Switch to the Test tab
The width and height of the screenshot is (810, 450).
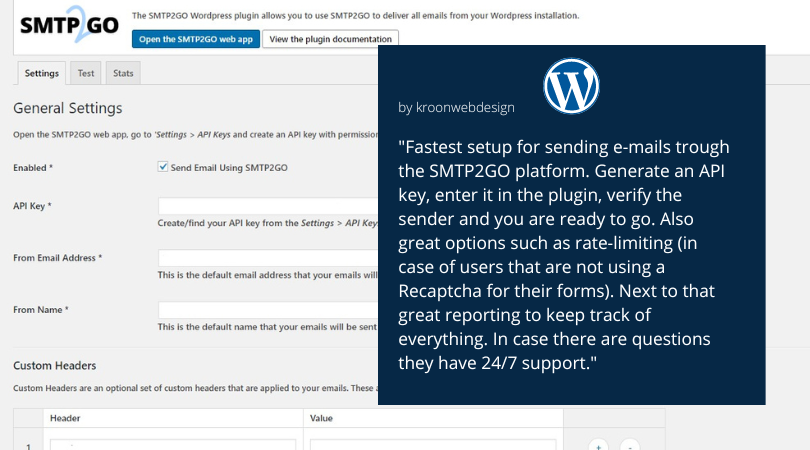point(86,73)
